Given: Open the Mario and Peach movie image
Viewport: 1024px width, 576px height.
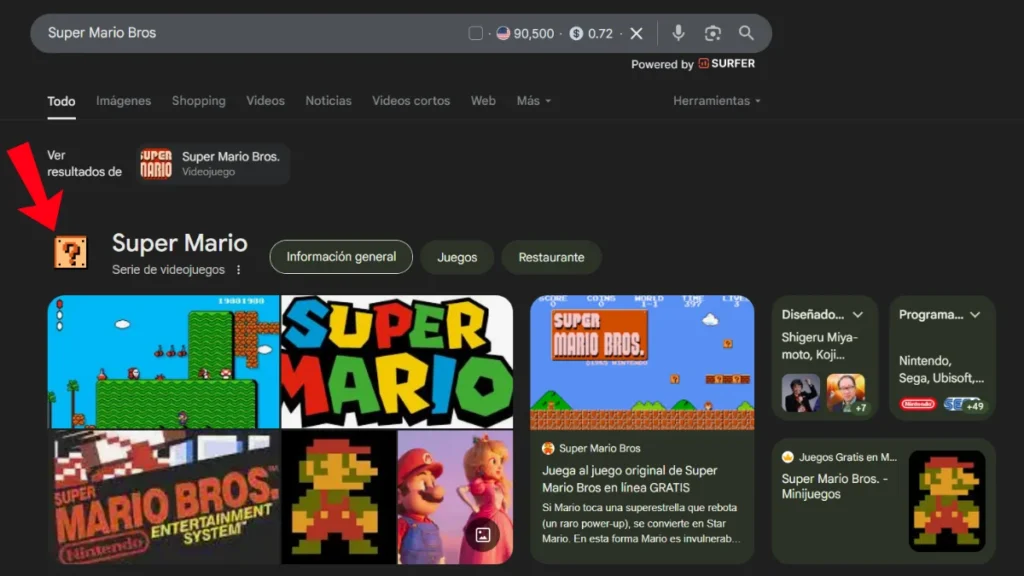Looking at the screenshot, I should tap(455, 497).
